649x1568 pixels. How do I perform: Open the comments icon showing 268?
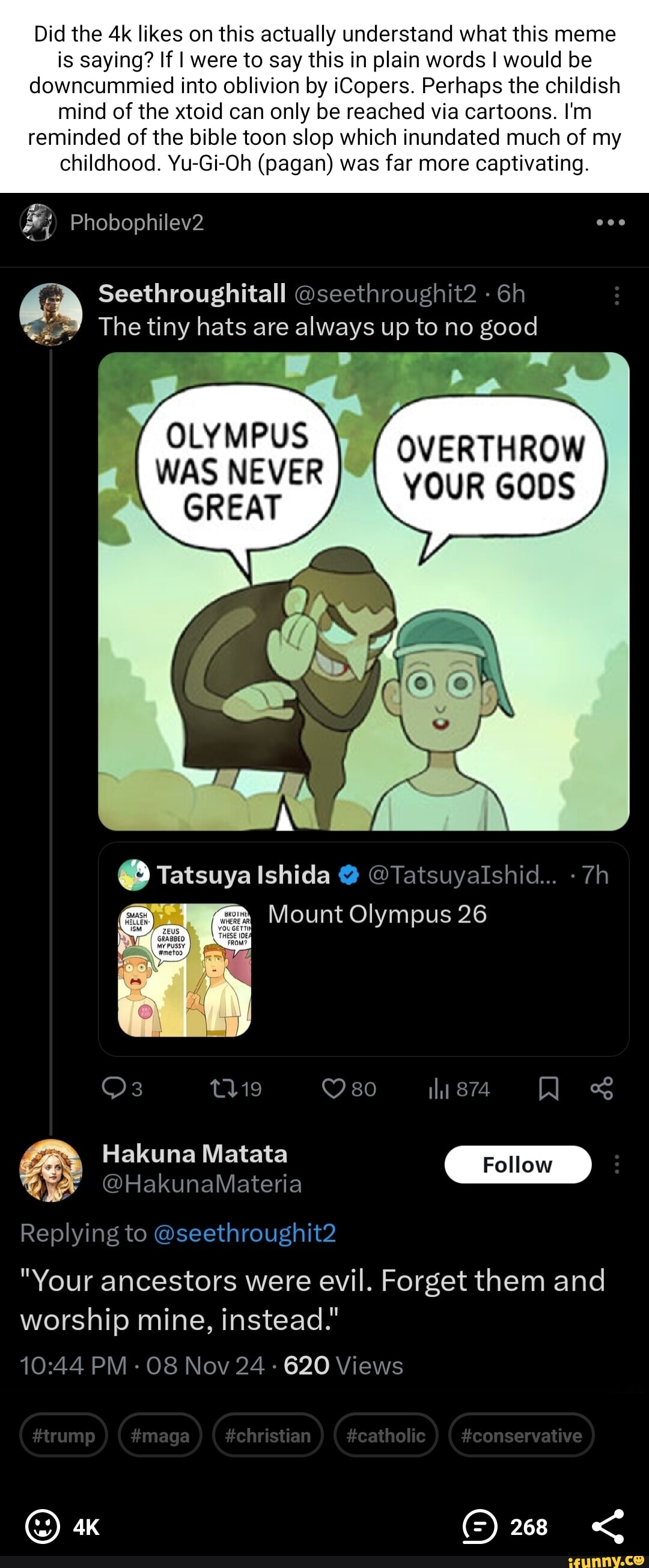(x=481, y=1527)
